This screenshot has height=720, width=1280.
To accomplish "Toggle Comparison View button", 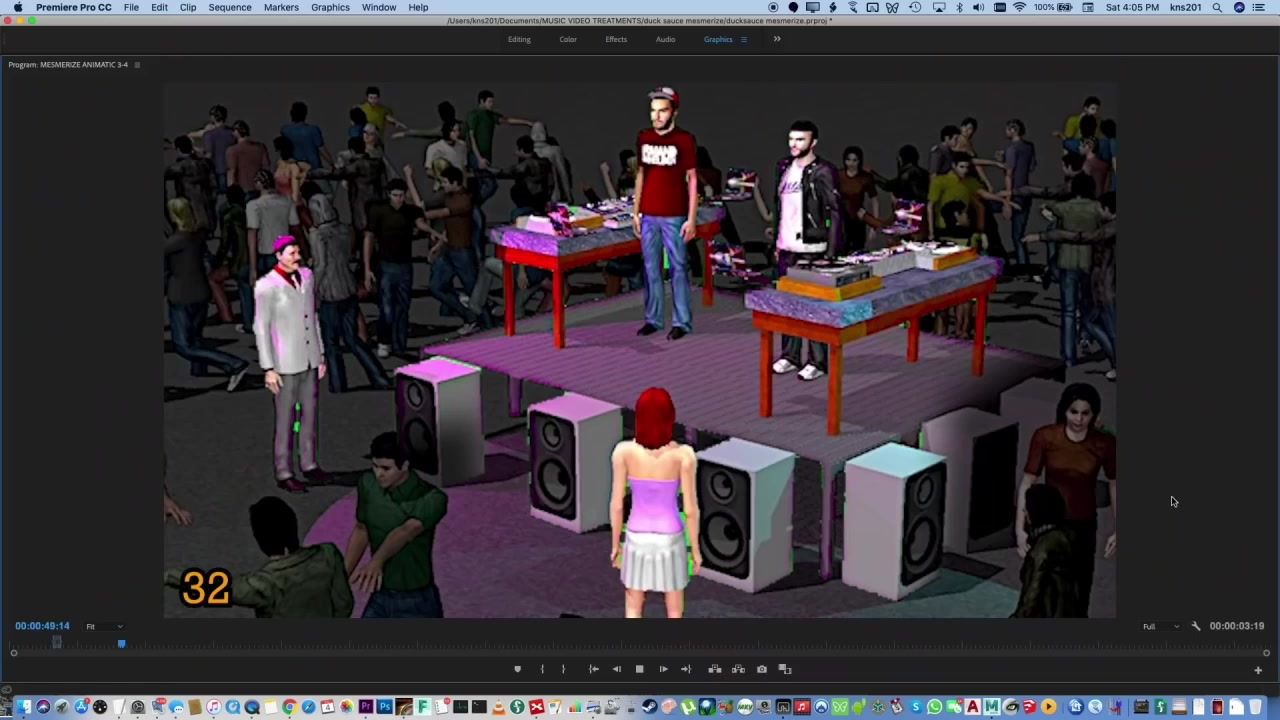I will click(x=785, y=669).
